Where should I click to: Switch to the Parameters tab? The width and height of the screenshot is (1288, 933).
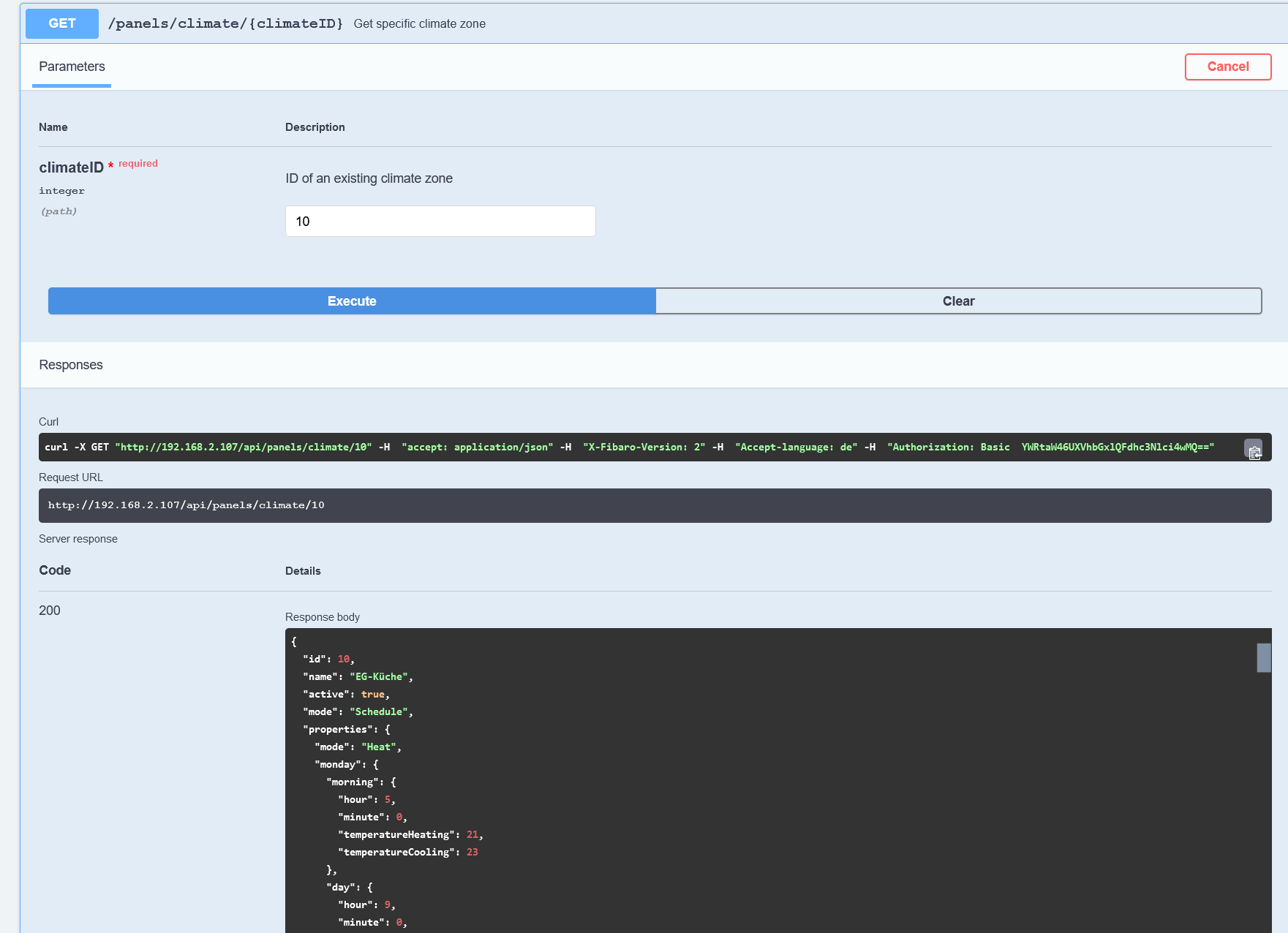(x=72, y=67)
